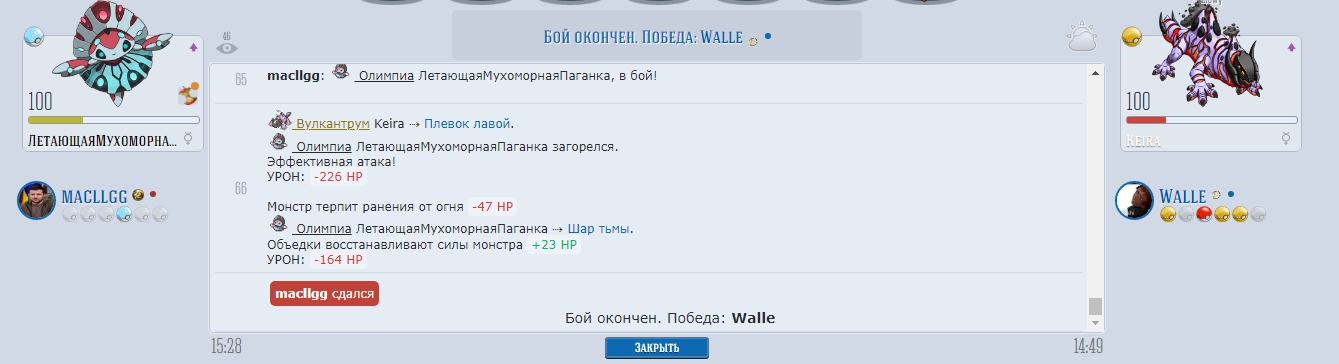This screenshot has height=364, width=1339.
Task: Click Walle's player avatar
Action: 1134,200
